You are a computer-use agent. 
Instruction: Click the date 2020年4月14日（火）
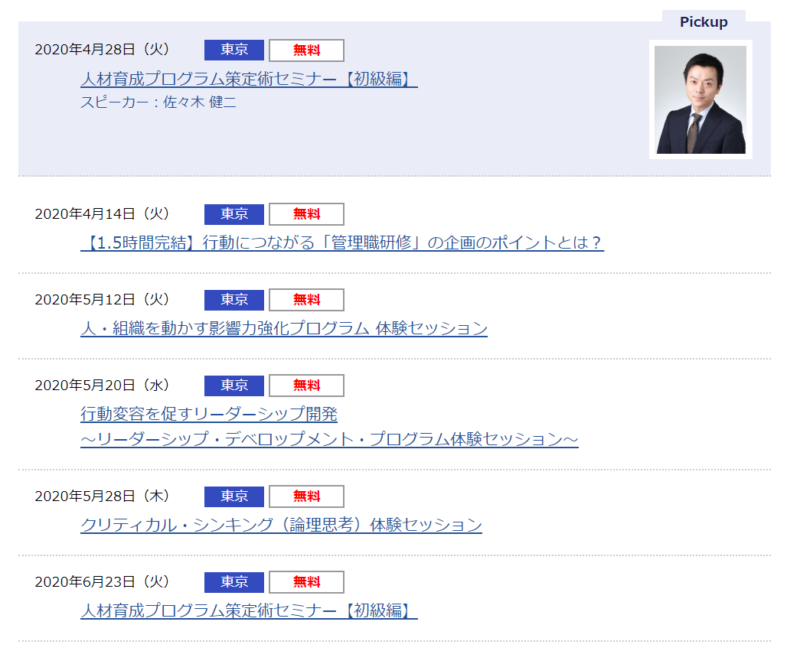pos(102,214)
